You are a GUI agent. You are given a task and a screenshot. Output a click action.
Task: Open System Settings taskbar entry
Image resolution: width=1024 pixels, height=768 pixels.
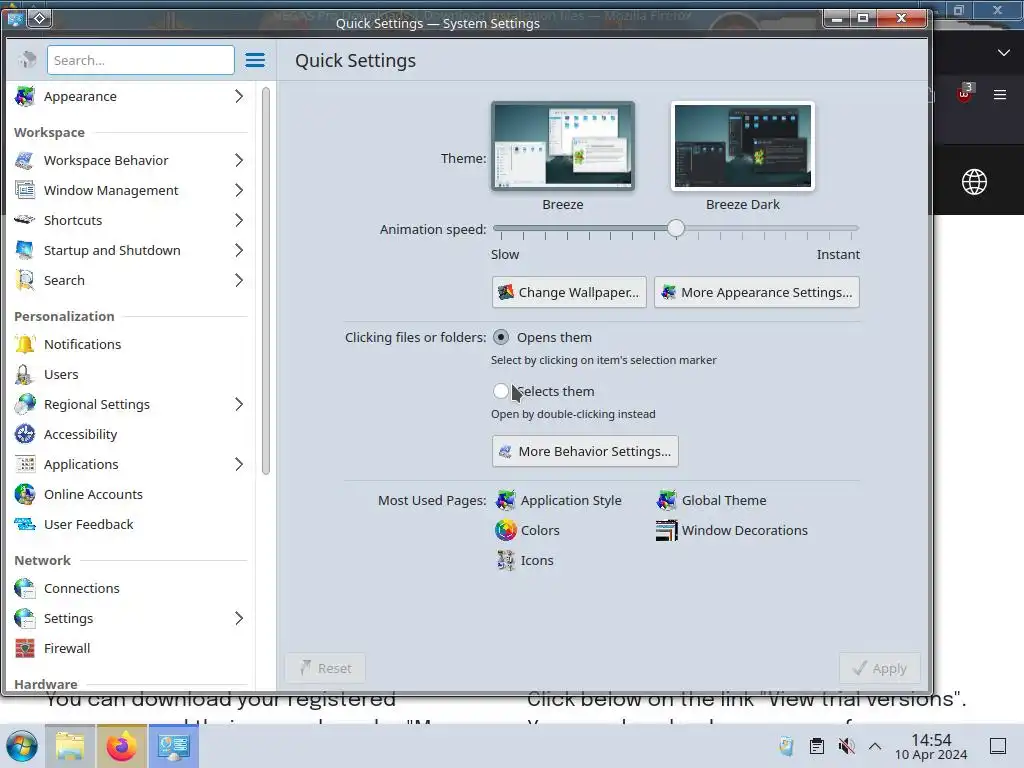click(x=173, y=746)
